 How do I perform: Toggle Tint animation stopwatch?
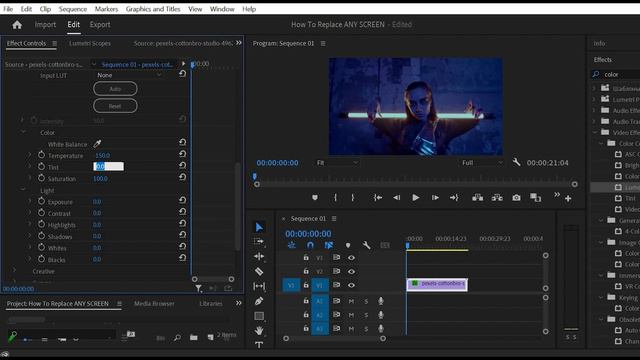click(41, 167)
